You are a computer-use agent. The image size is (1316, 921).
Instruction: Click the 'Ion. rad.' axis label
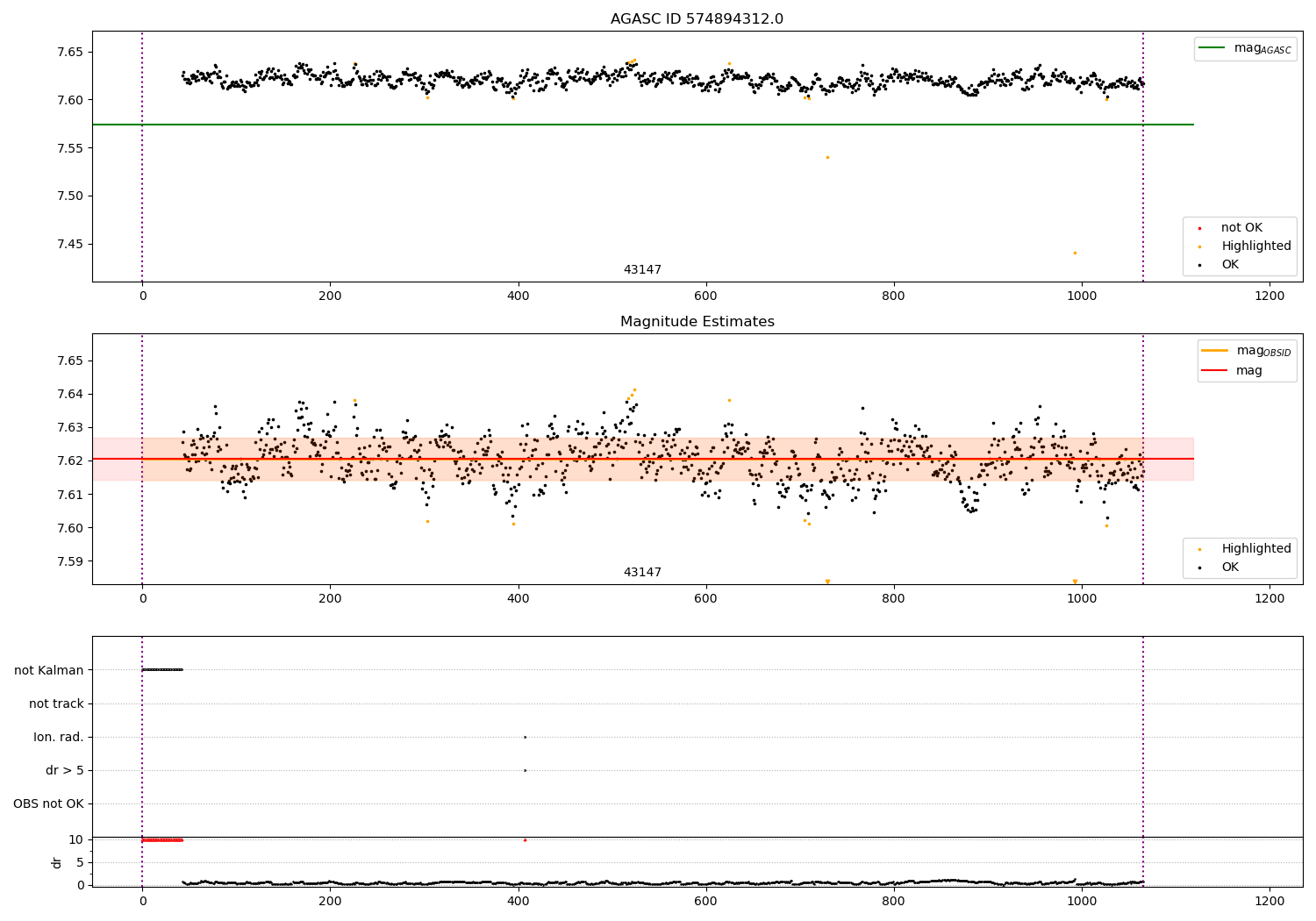(x=59, y=738)
